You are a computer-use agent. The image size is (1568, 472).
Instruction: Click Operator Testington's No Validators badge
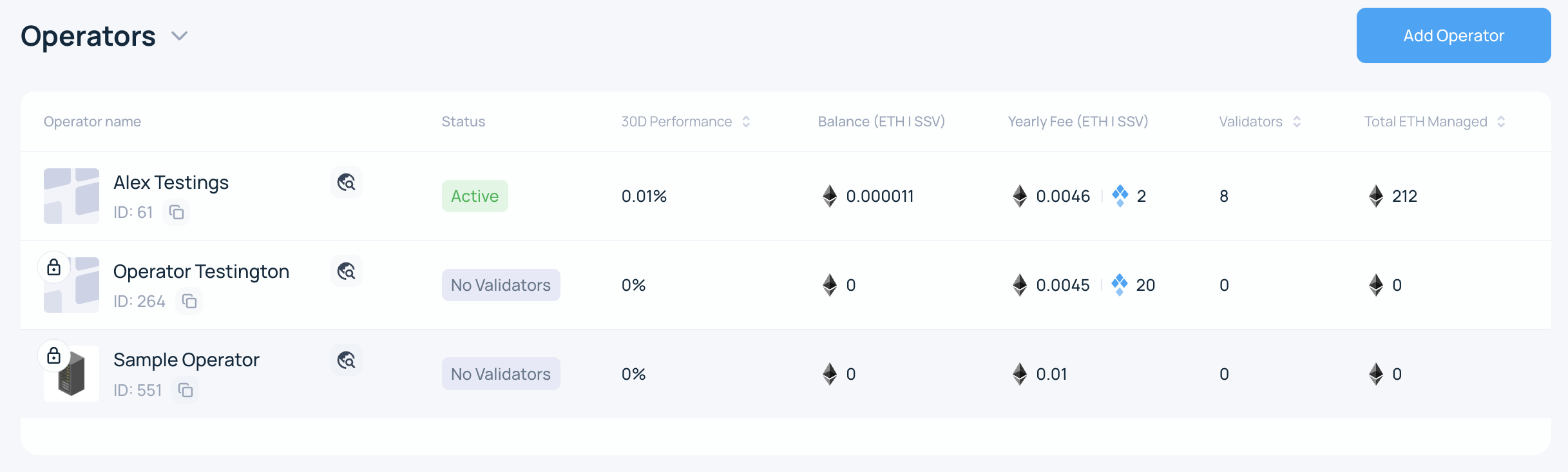click(501, 285)
